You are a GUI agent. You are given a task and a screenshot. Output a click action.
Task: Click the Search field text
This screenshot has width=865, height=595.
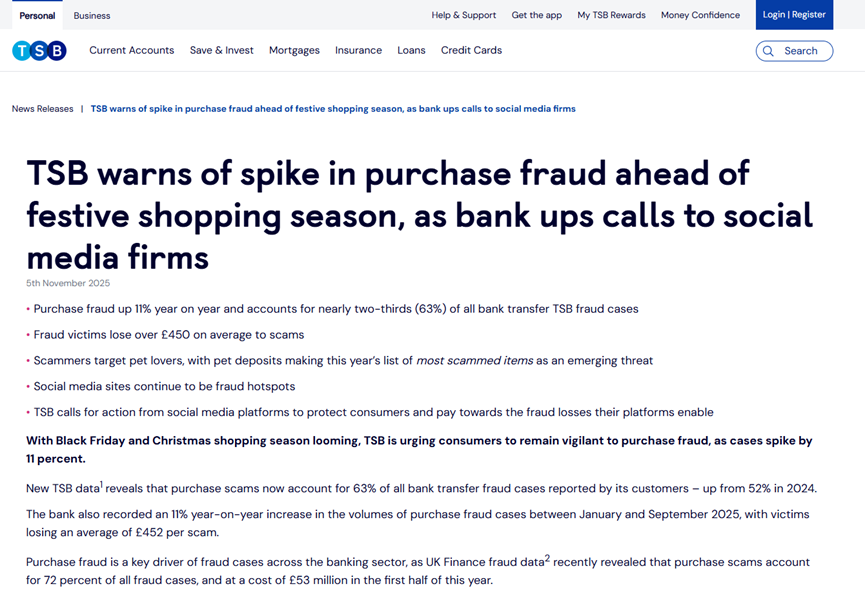coord(800,51)
